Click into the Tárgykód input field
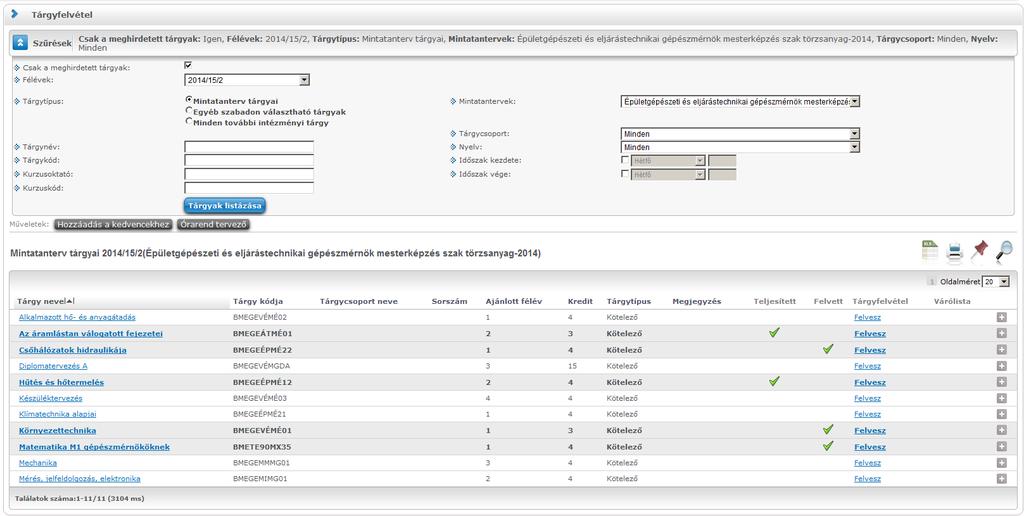Screen dimensions: 1024x516 [249, 161]
